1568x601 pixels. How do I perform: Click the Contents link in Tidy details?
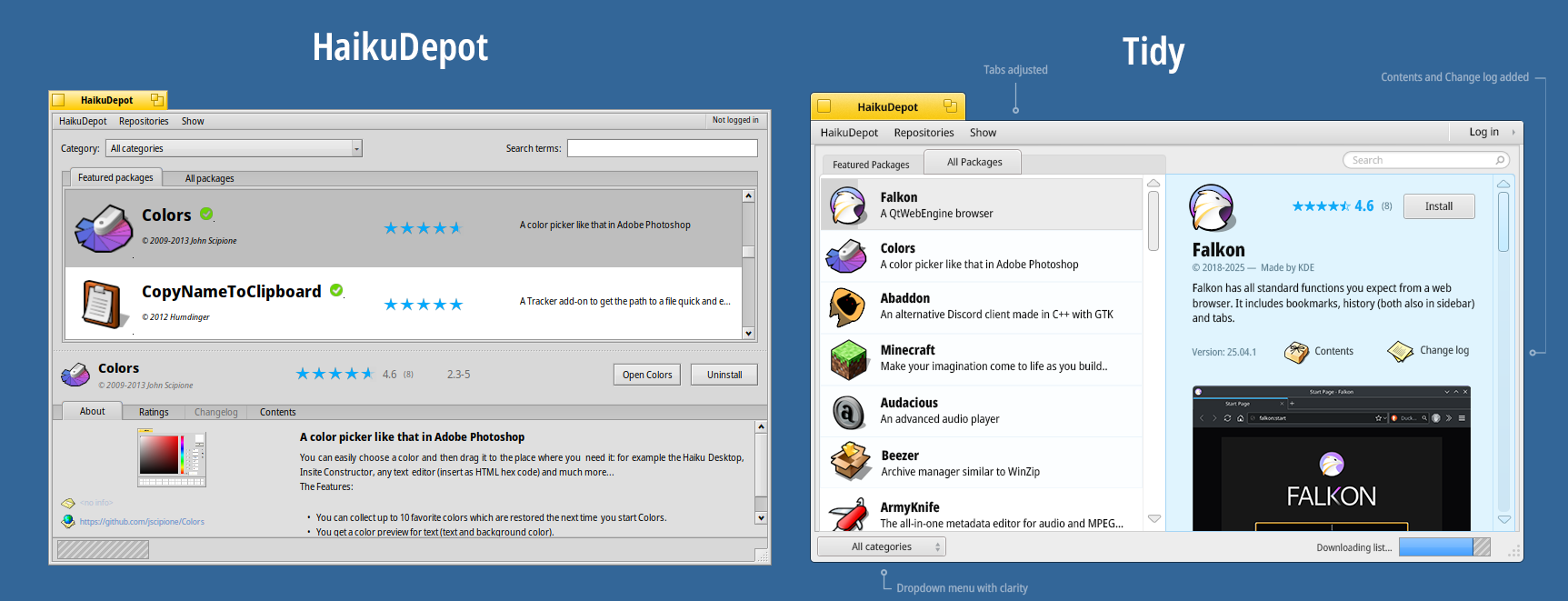point(1333,352)
